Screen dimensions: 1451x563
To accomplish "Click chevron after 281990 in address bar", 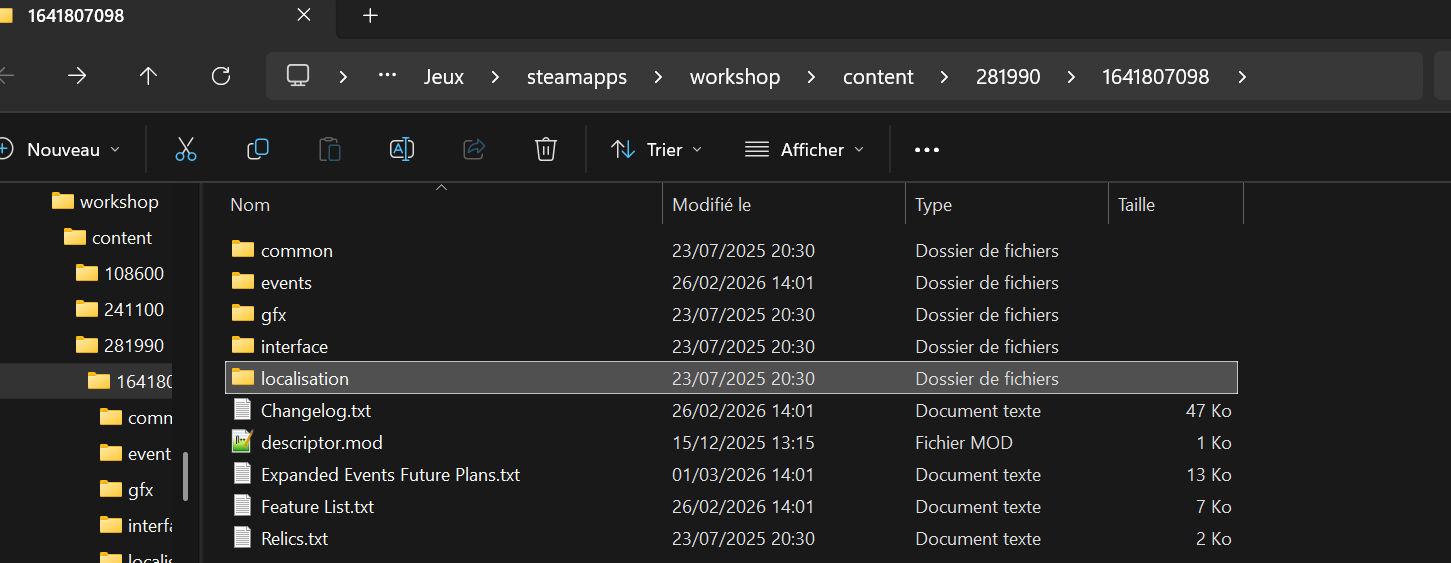I will [x=1071, y=77].
